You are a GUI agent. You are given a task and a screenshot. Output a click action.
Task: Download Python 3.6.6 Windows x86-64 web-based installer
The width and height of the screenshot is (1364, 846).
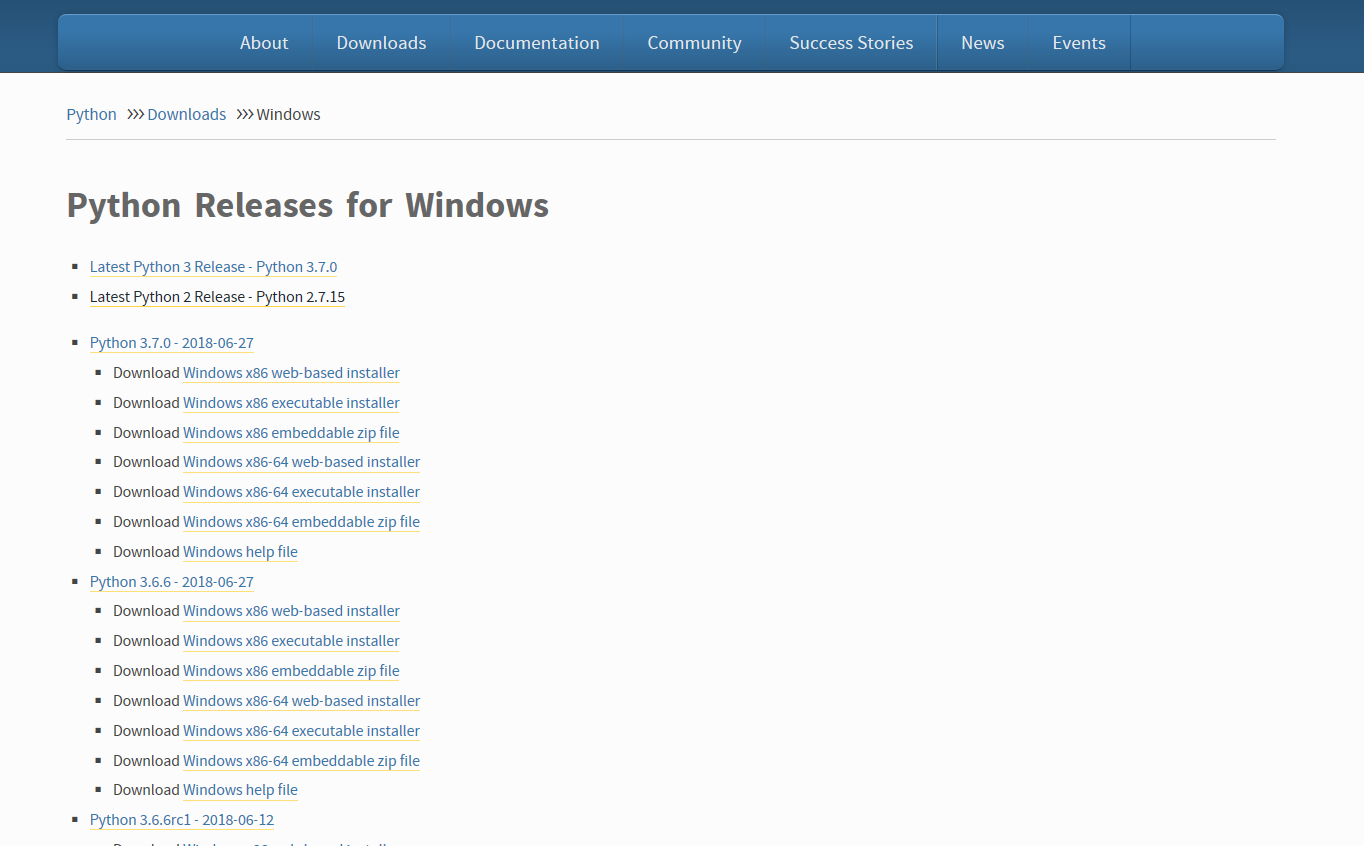[301, 701]
